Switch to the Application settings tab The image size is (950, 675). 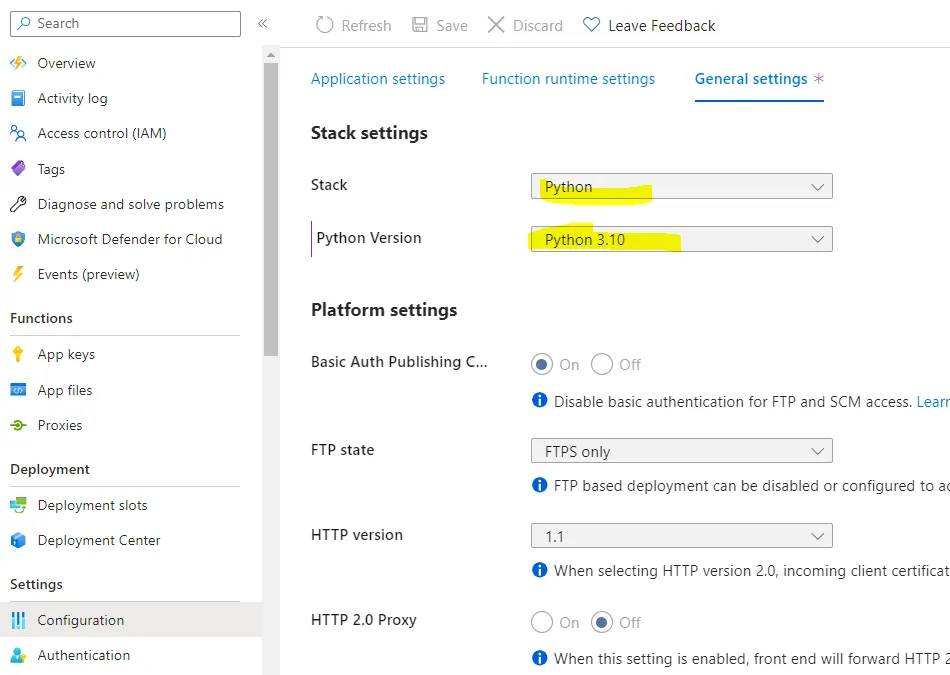378,79
